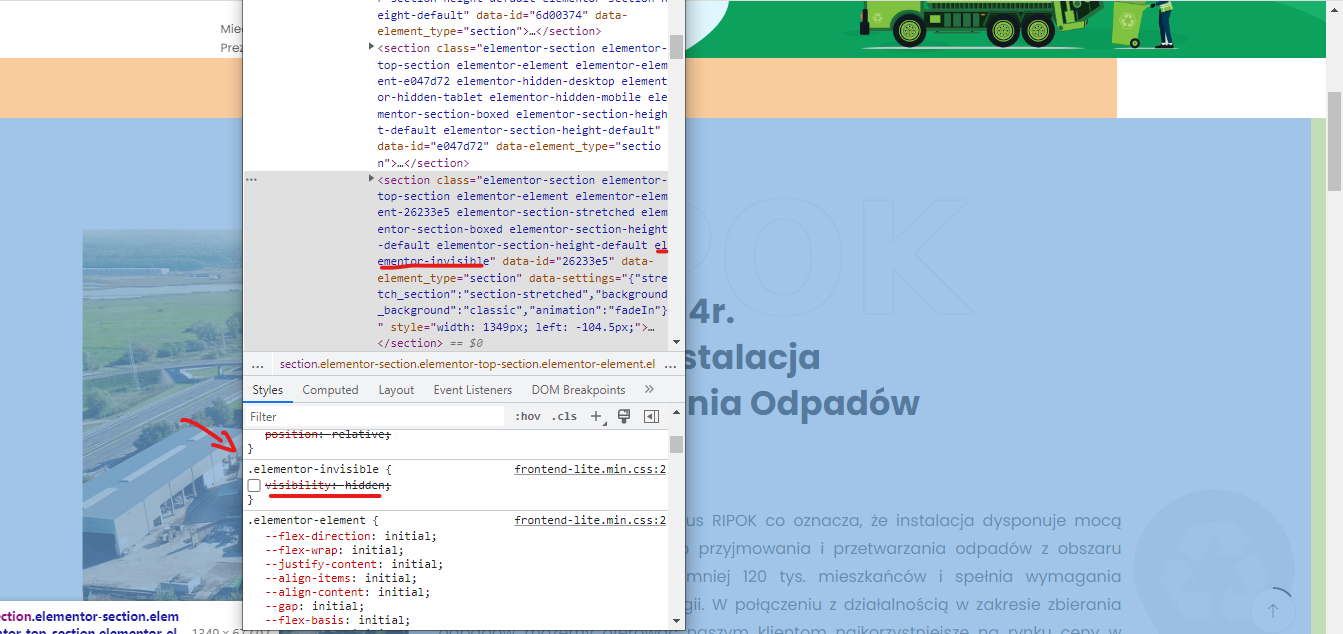Click the --flex-basis: initial property

click(337, 620)
